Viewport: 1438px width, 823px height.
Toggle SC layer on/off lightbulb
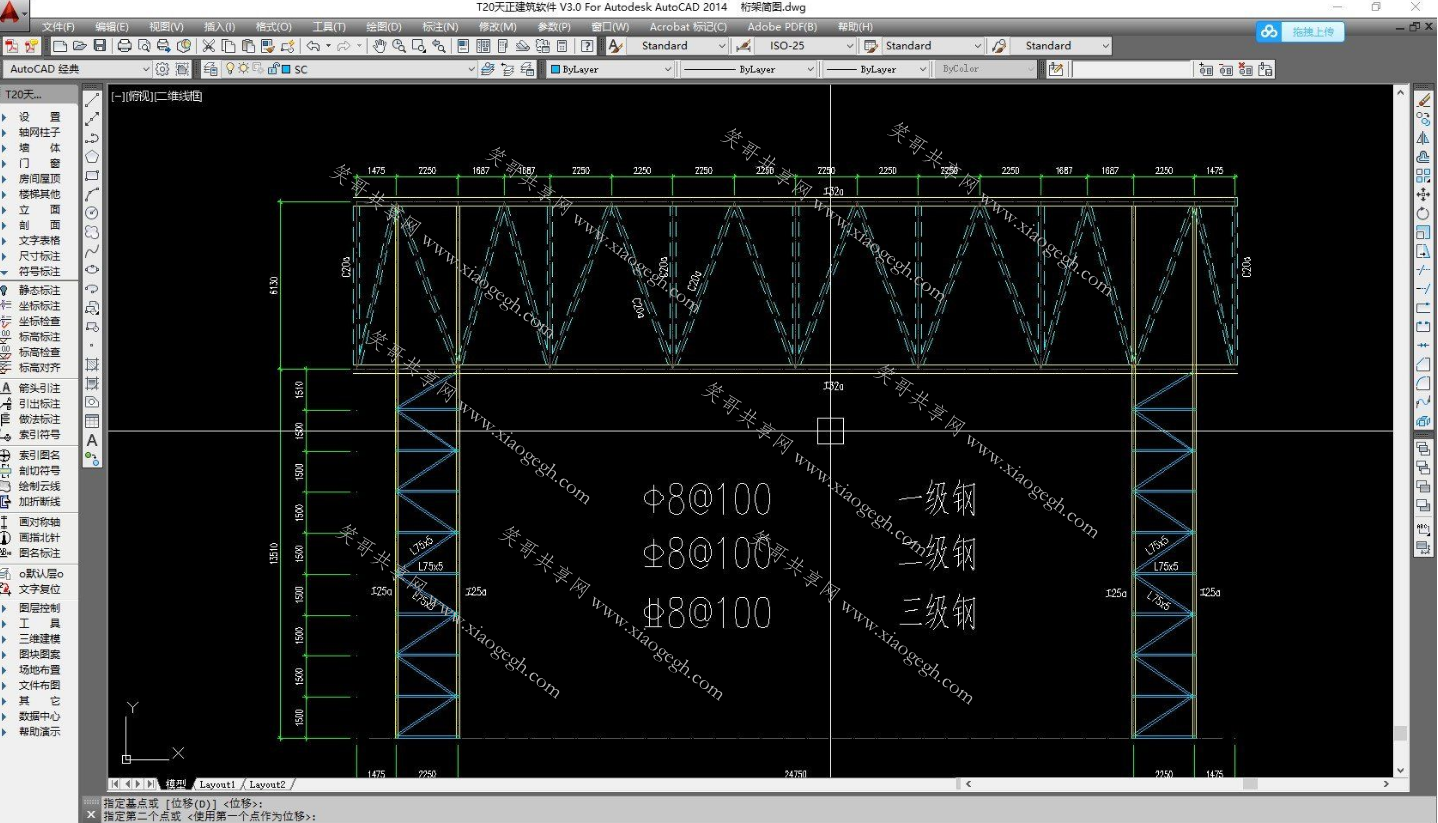(x=231, y=70)
